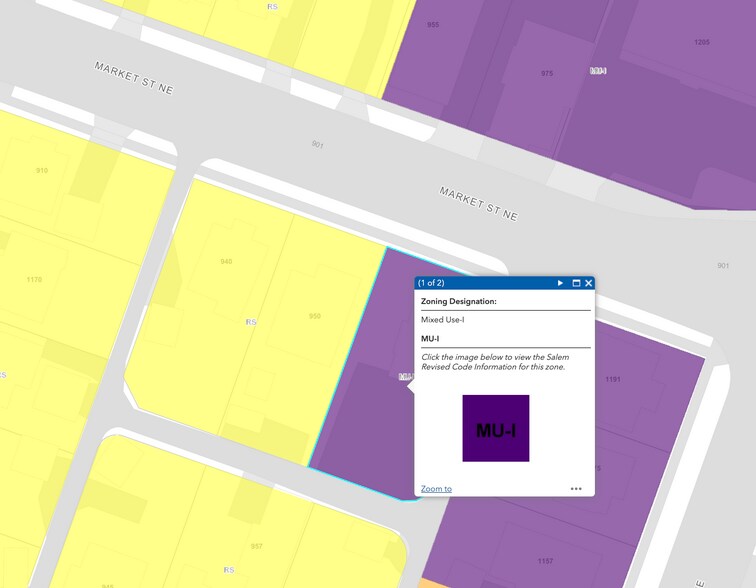The height and width of the screenshot is (588, 756).
Task: Select purple parcel 975
Action: (547, 74)
